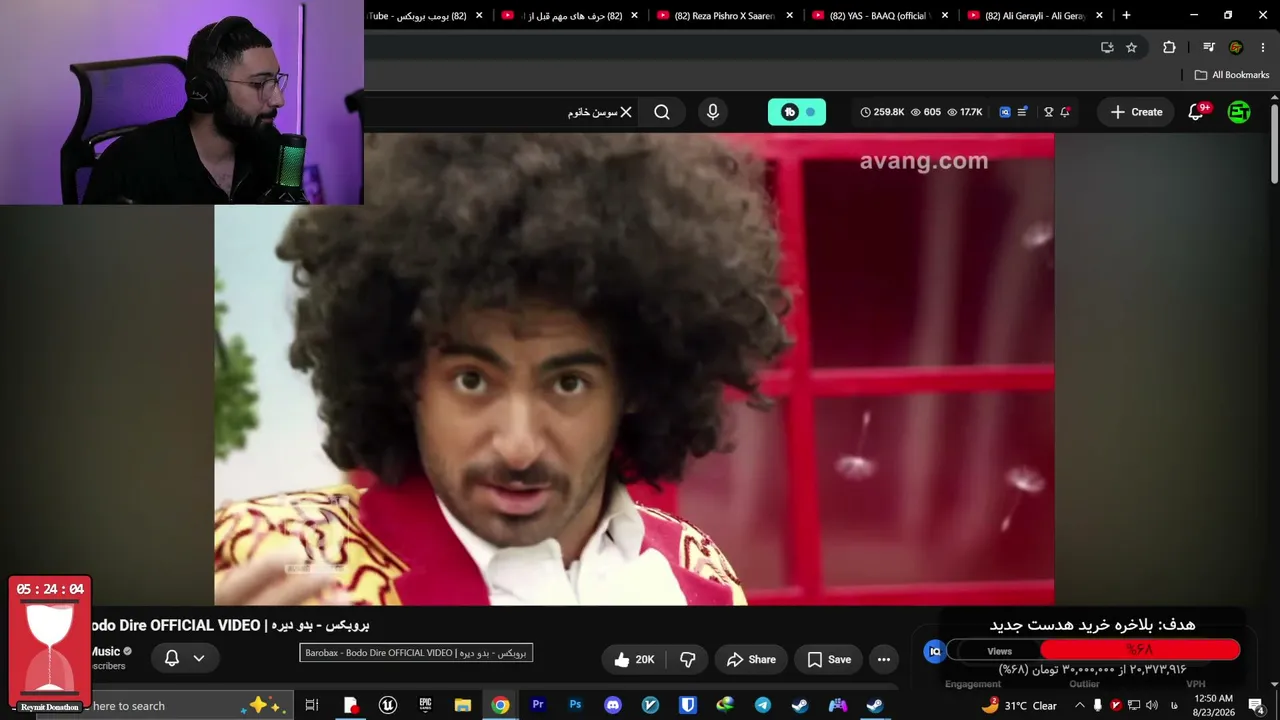Open Telegram from the taskbar

tap(763, 705)
